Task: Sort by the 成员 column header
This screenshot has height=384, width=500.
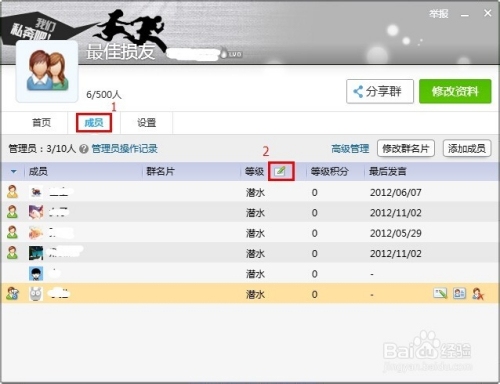Action: point(38,171)
